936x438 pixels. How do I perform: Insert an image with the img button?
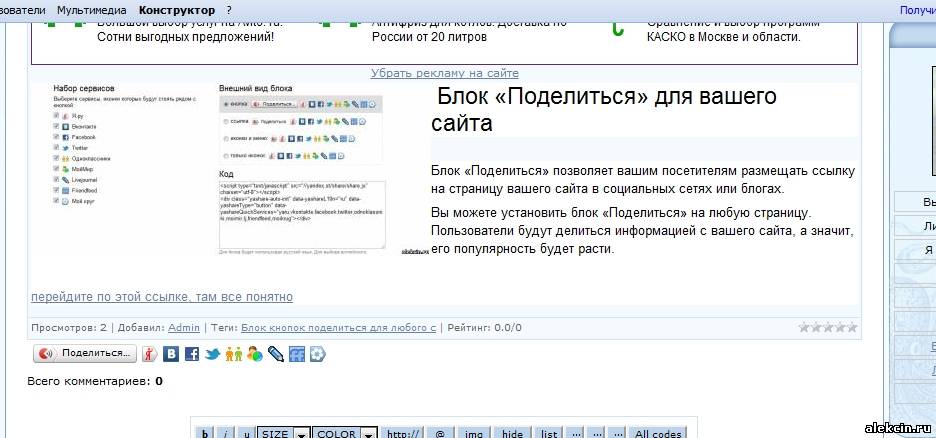click(x=474, y=433)
